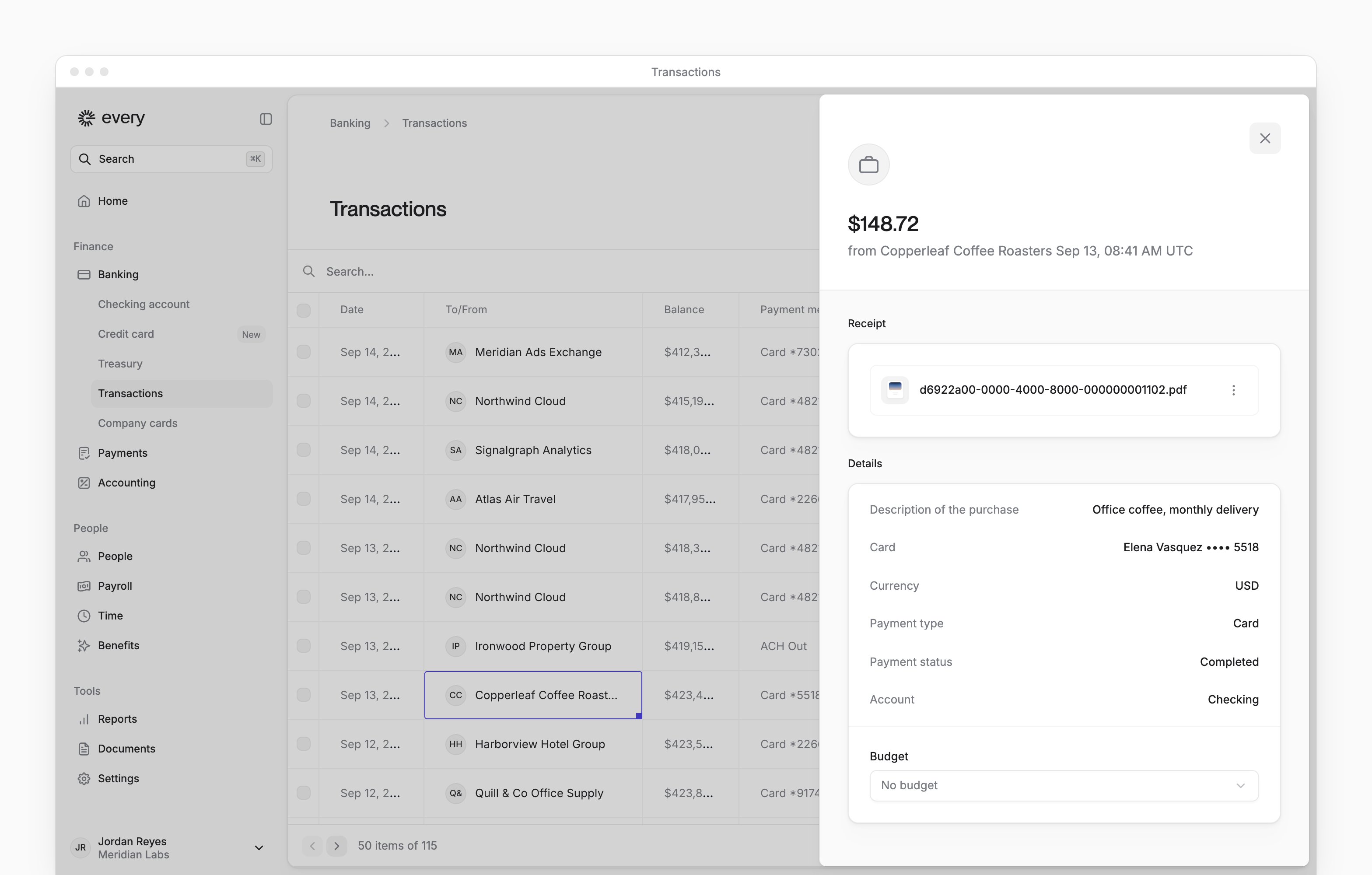Go to previous page of transactions

(312, 846)
